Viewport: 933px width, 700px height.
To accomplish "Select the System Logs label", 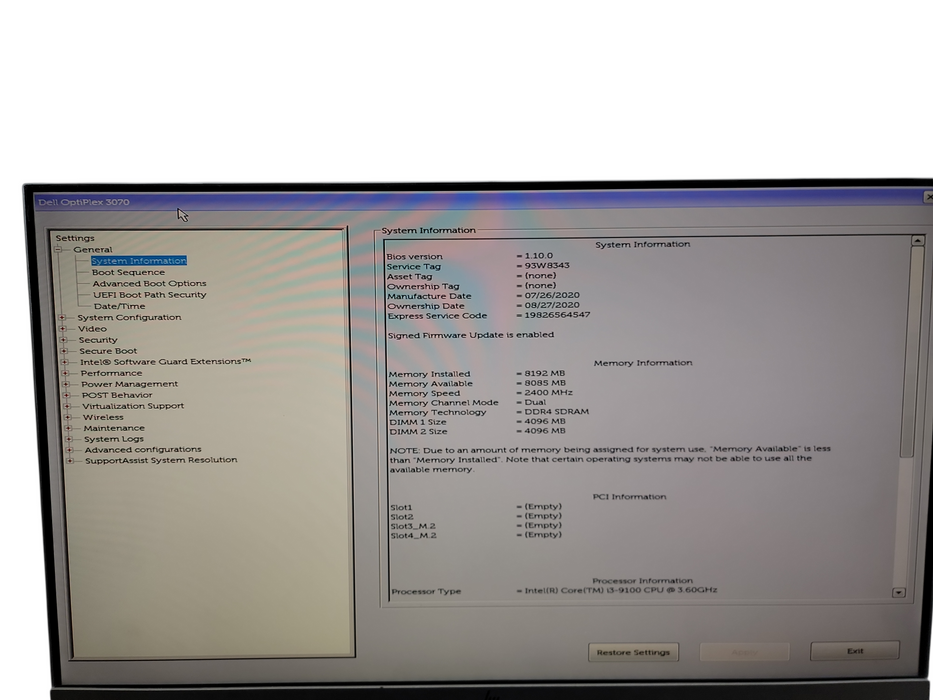I will pos(114,439).
